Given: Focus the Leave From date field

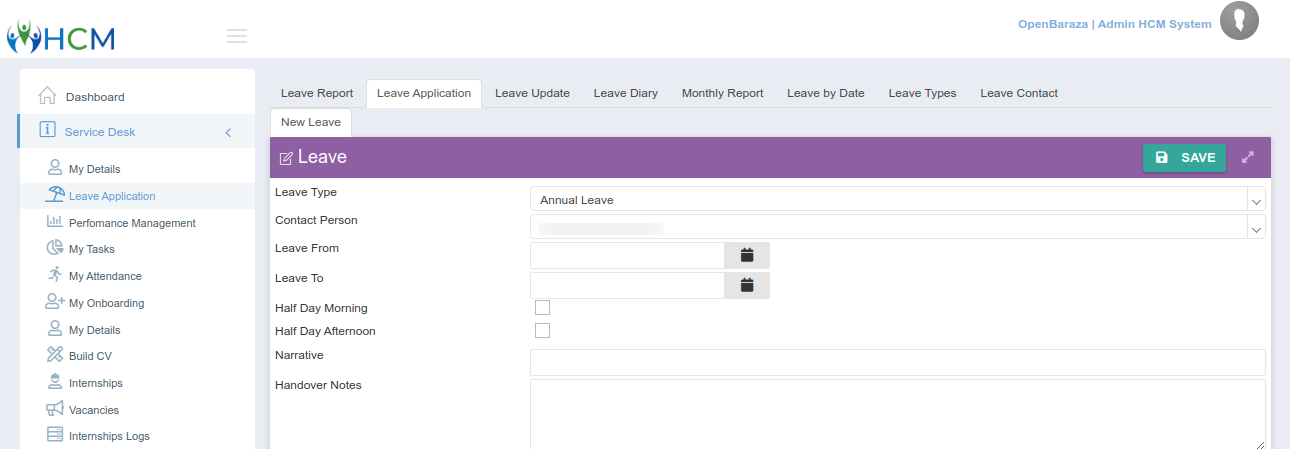Looking at the screenshot, I should click(627, 255).
